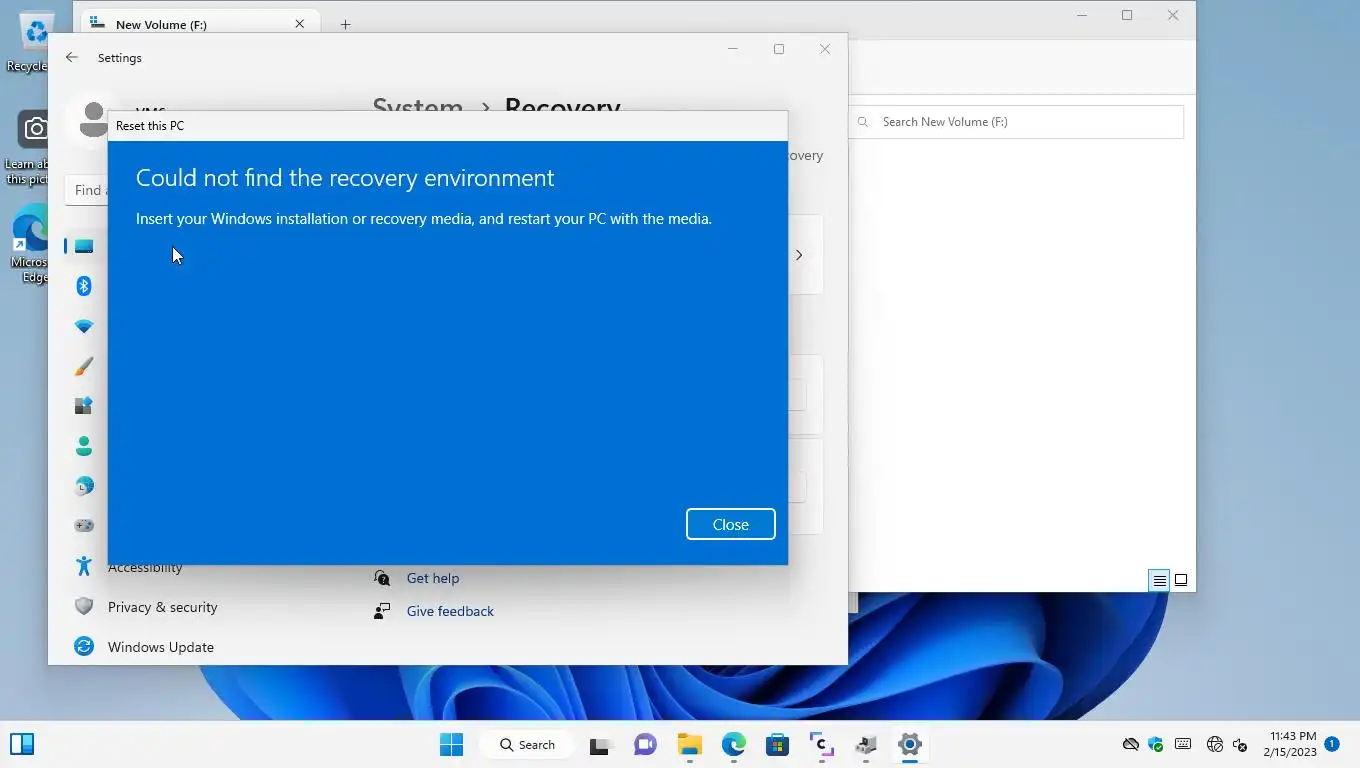Open the Network Wi-Fi icon in the sidebar

click(x=84, y=326)
